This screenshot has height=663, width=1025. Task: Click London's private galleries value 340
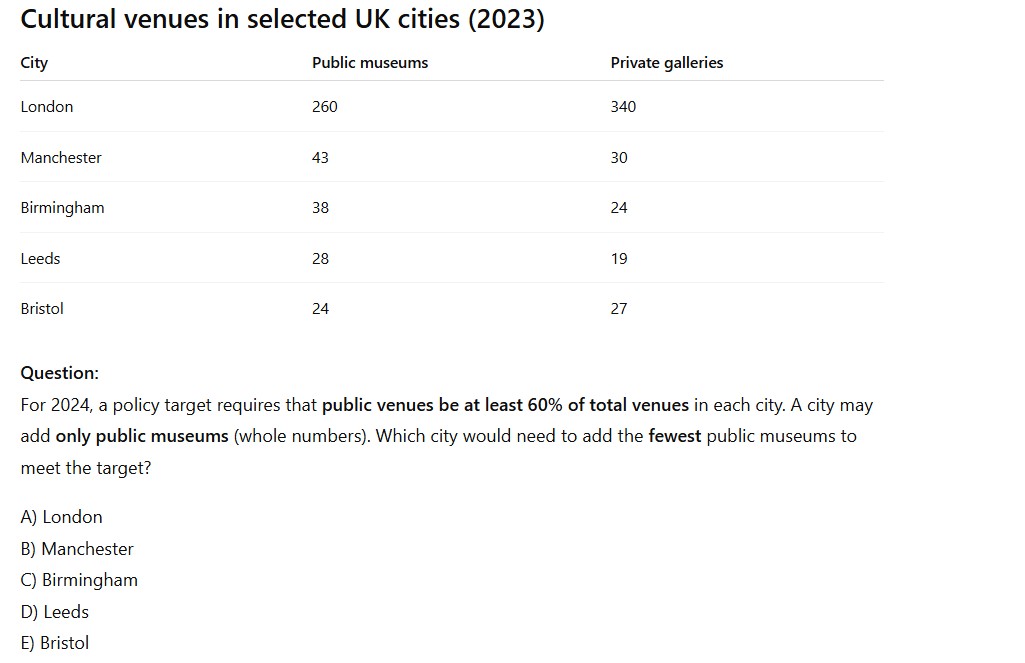(623, 107)
